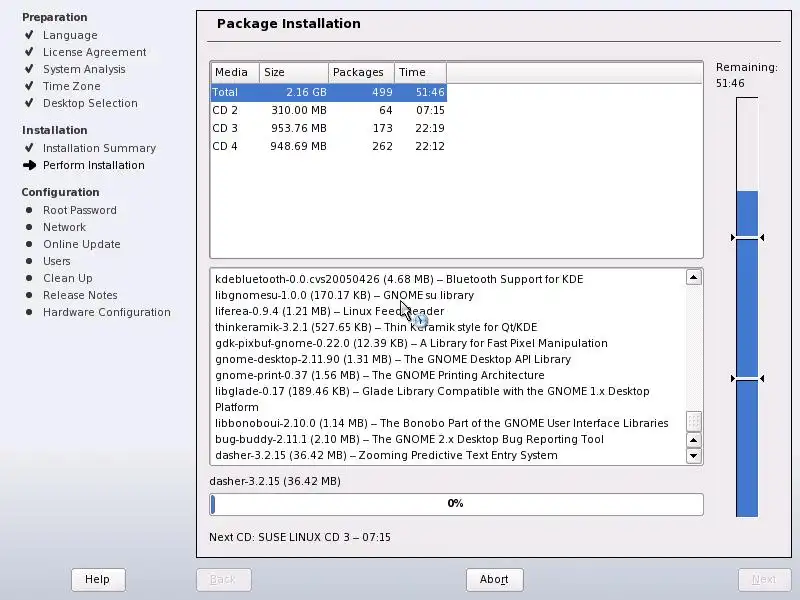The height and width of the screenshot is (600, 800).
Task: Click the gnome-print-0.37 log entry
Action: (x=380, y=376)
